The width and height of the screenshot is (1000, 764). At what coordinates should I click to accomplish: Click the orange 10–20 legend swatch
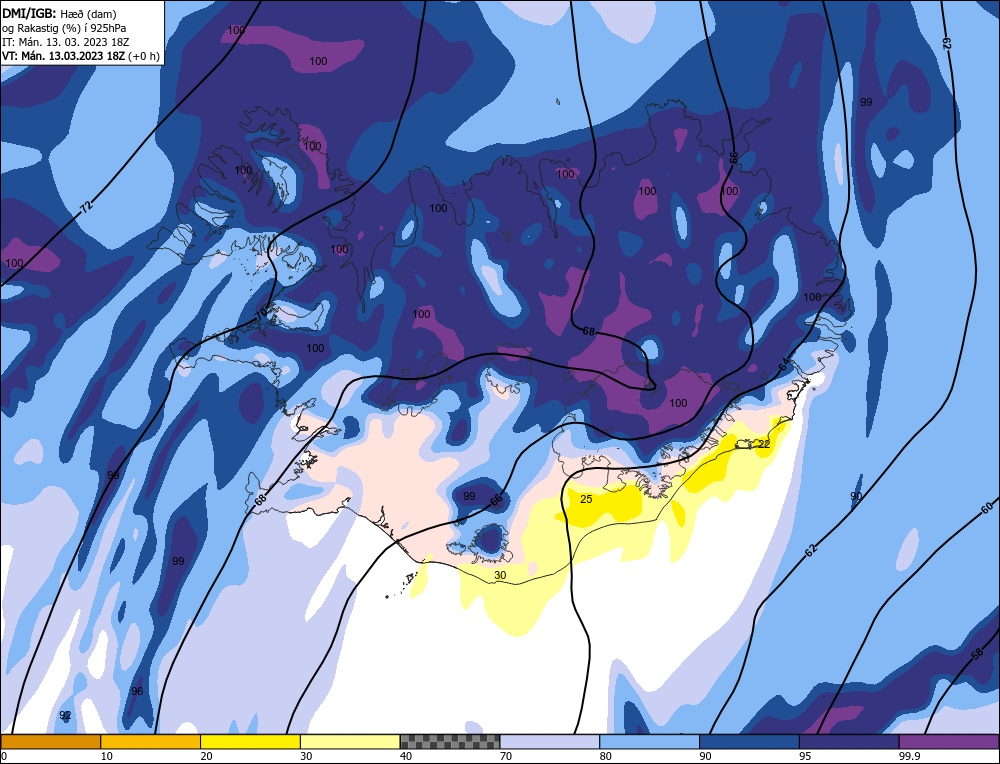pos(151,741)
